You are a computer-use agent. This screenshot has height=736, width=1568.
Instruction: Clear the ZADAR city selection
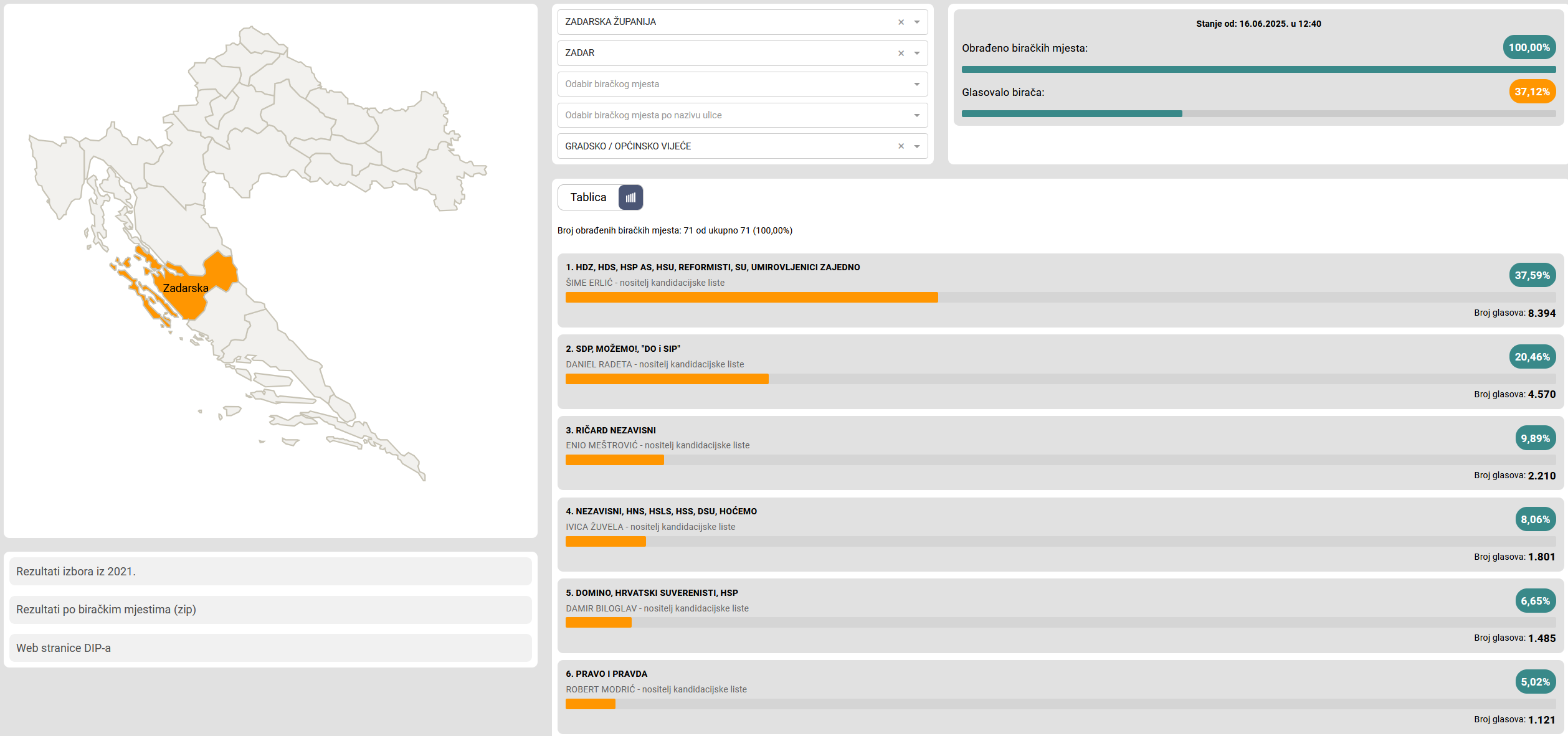coord(901,53)
